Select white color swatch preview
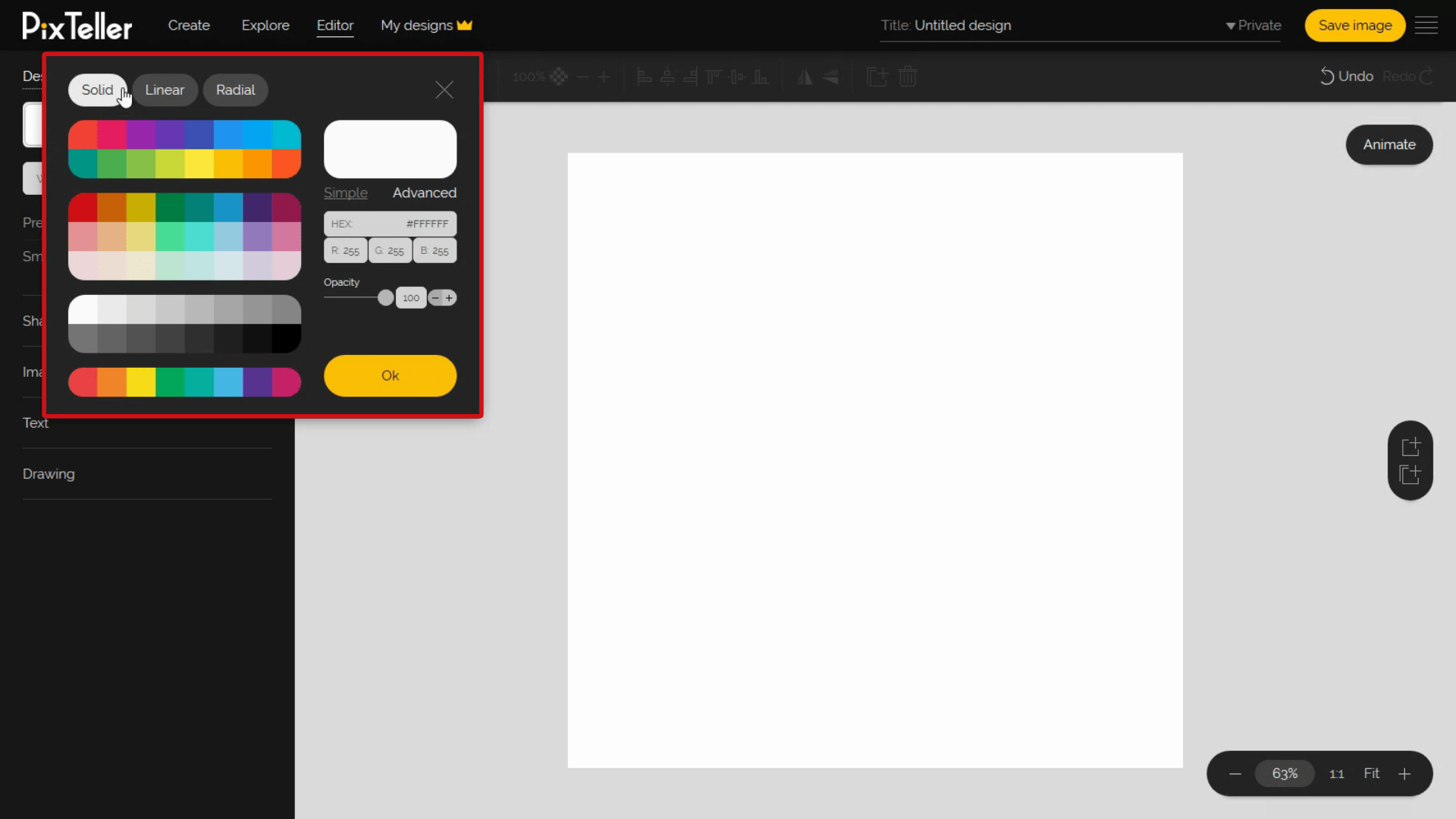Viewport: 1456px width, 819px height. [390, 147]
